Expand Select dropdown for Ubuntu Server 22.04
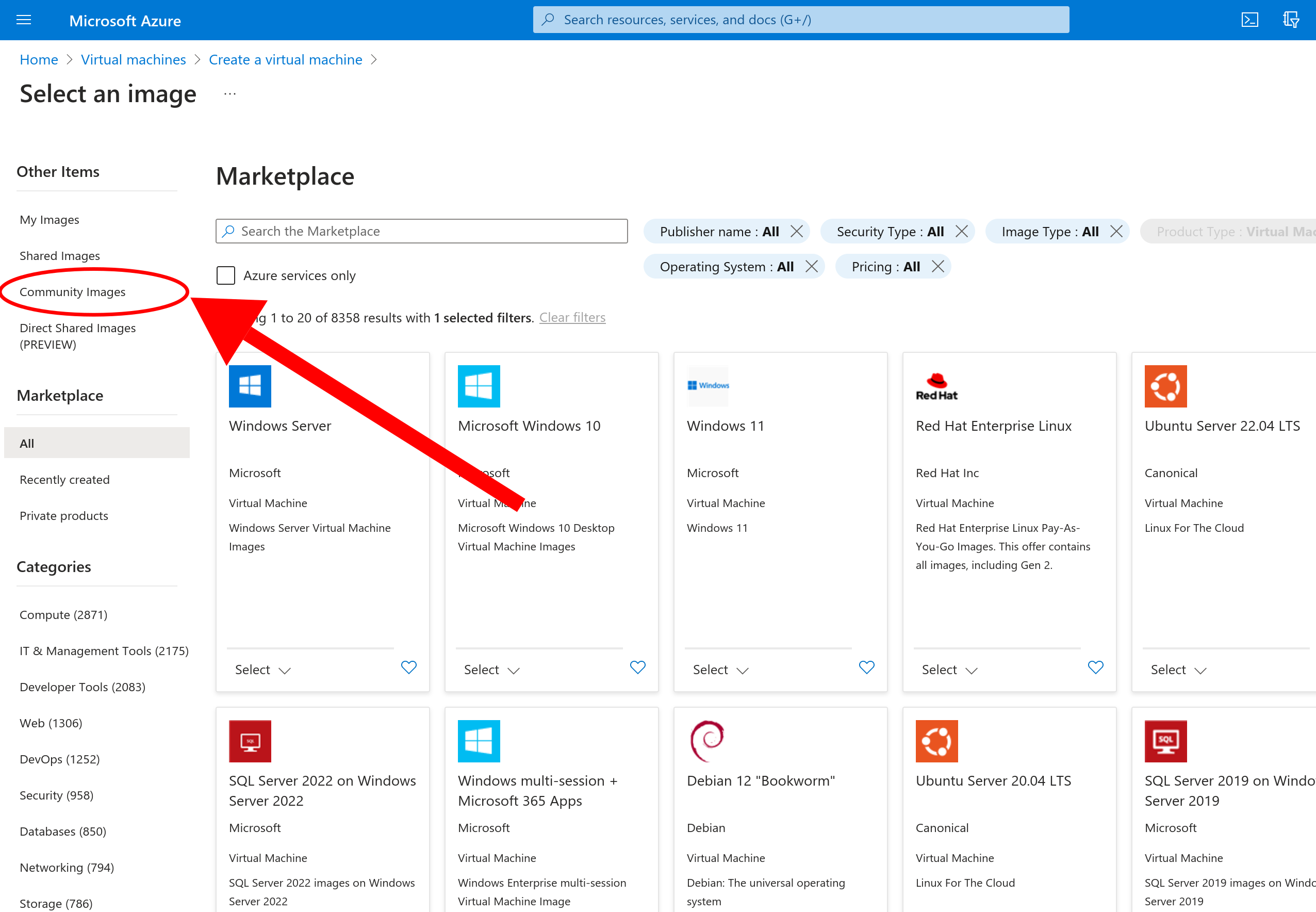The image size is (1316, 912). [x=1179, y=670]
